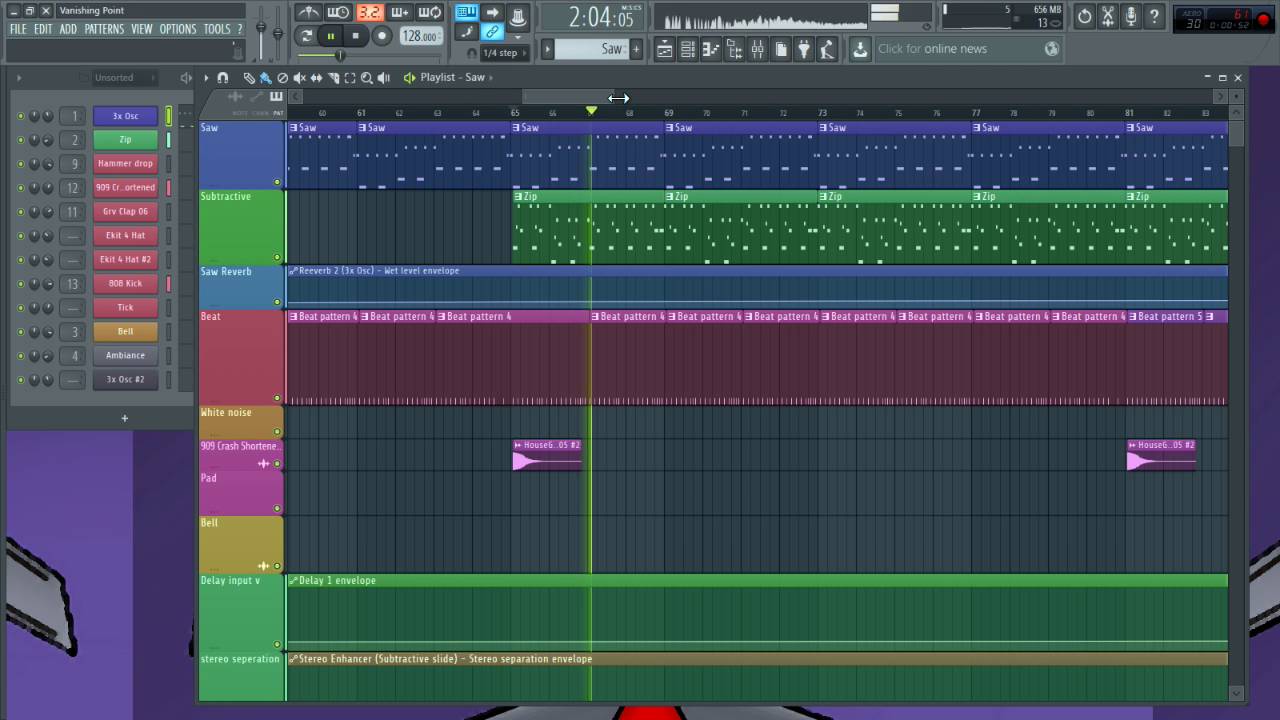Open the Playlist options arrow menu

coord(206,78)
